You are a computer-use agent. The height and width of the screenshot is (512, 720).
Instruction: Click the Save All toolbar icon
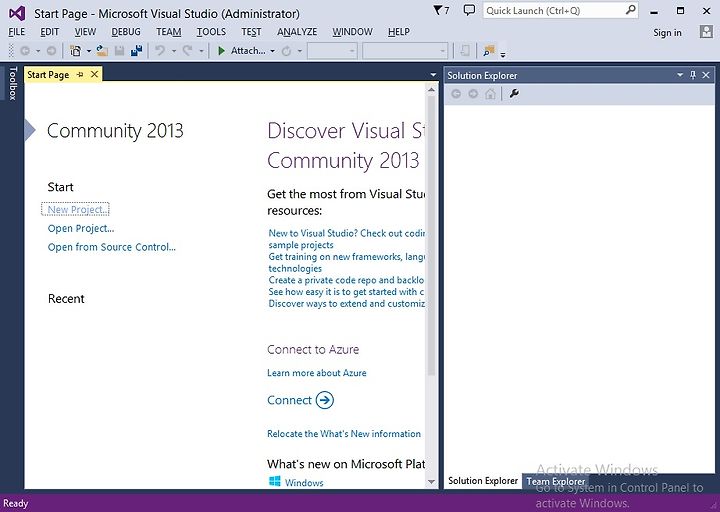pyautogui.click(x=136, y=51)
